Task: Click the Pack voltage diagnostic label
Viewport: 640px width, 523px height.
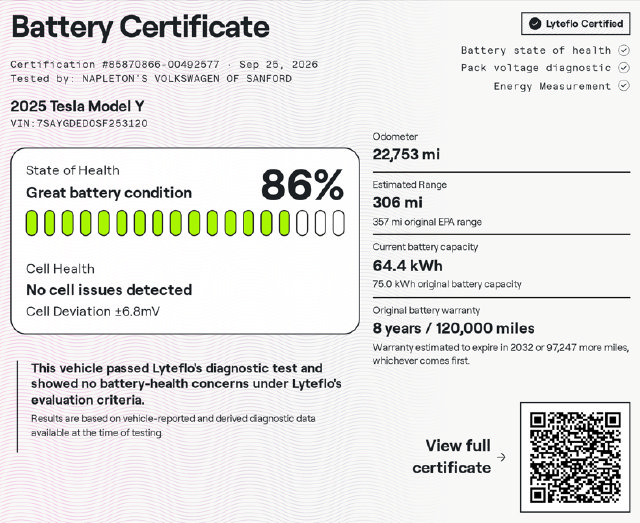Action: (x=536, y=68)
